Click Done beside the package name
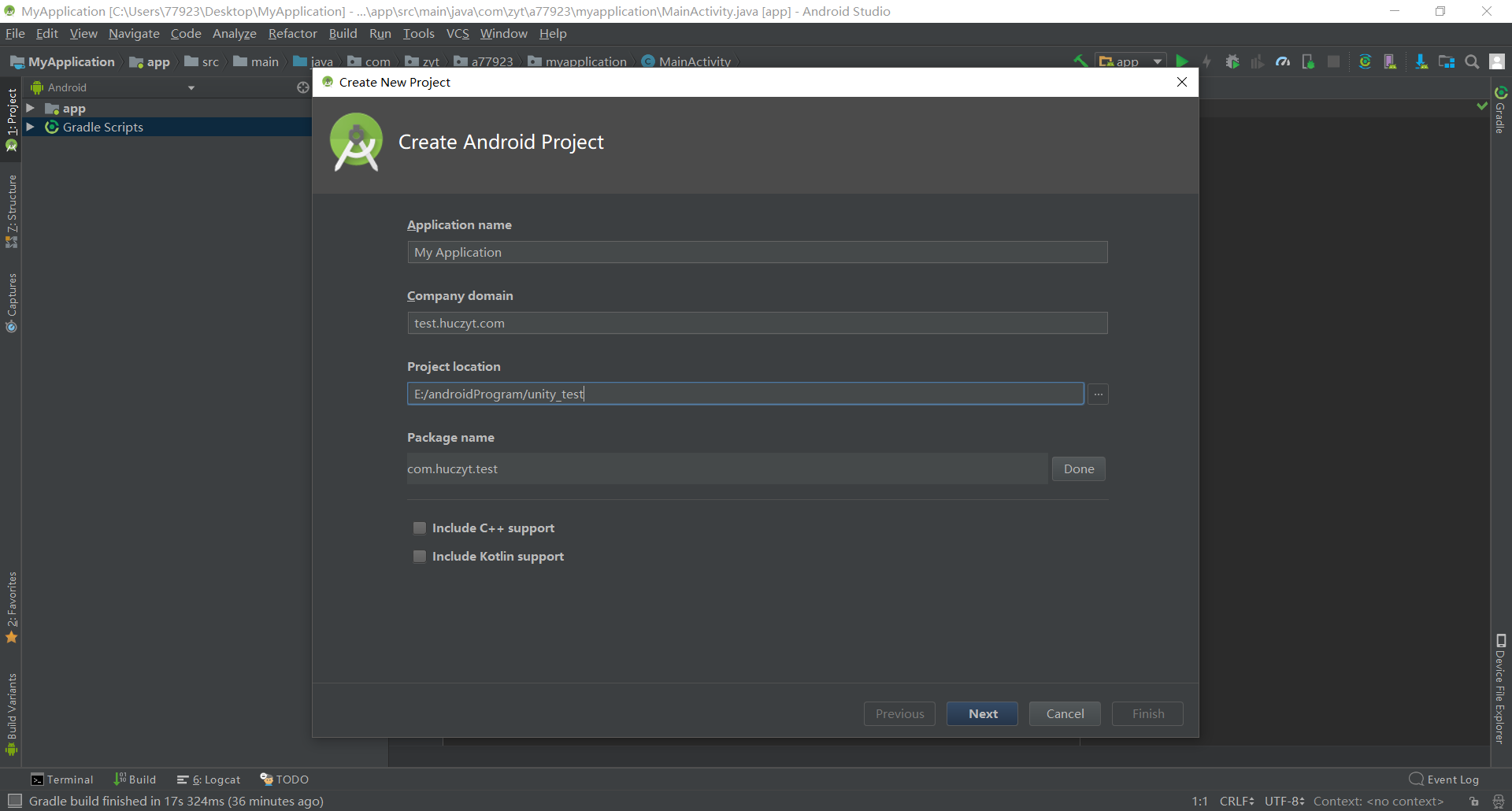 coord(1079,468)
